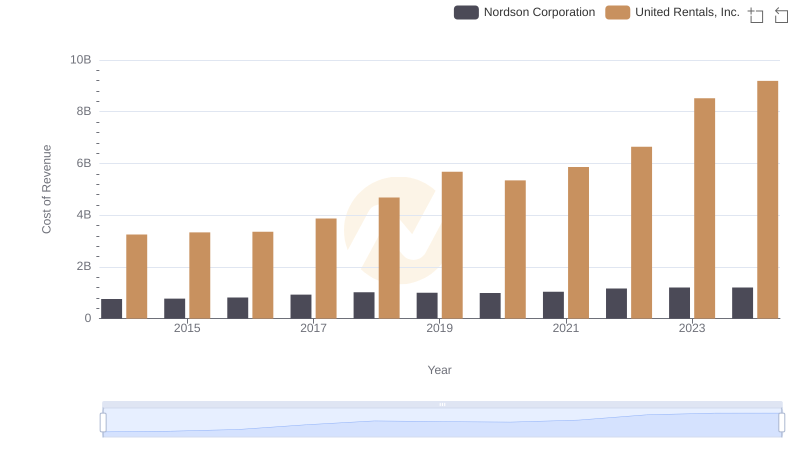Image resolution: width=800 pixels, height=461 pixels.
Task: Click the United Rentals bar for 2022
Action: [641, 233]
